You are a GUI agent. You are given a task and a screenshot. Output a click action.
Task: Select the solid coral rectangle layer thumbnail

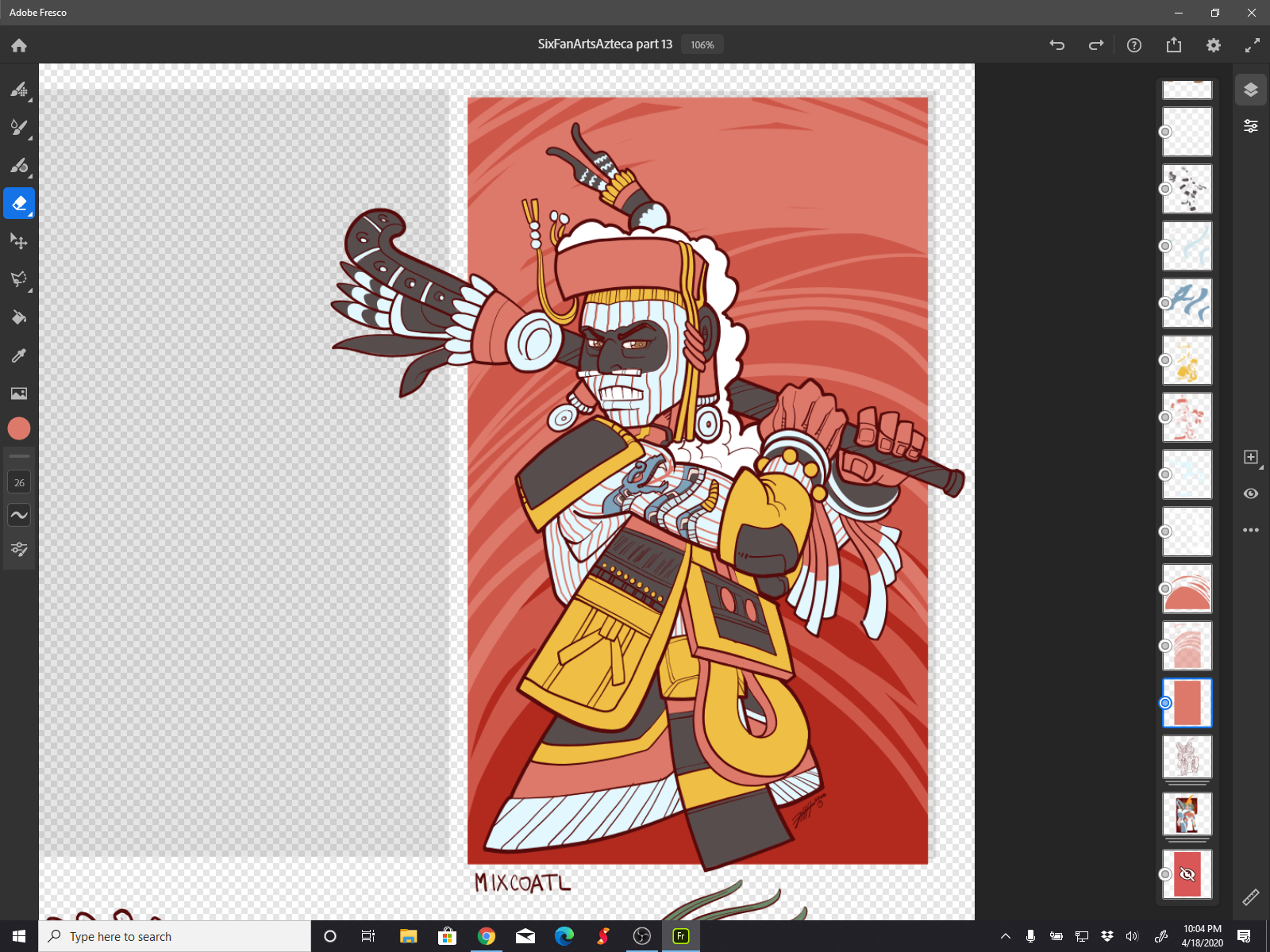(x=1187, y=703)
